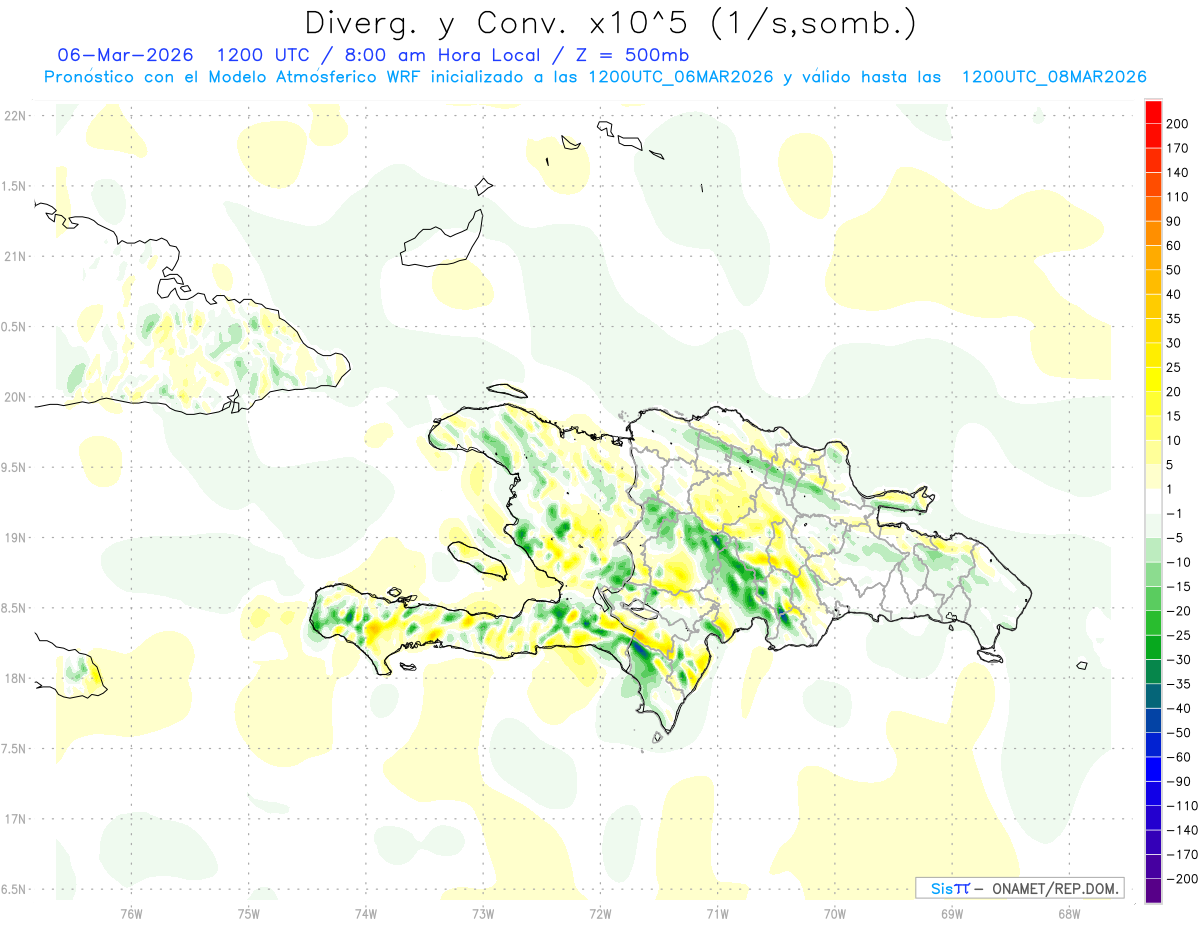Click the 'ONAMET/REP.DOM.' credit label
The width and height of the screenshot is (1200, 927).
coord(1055,888)
